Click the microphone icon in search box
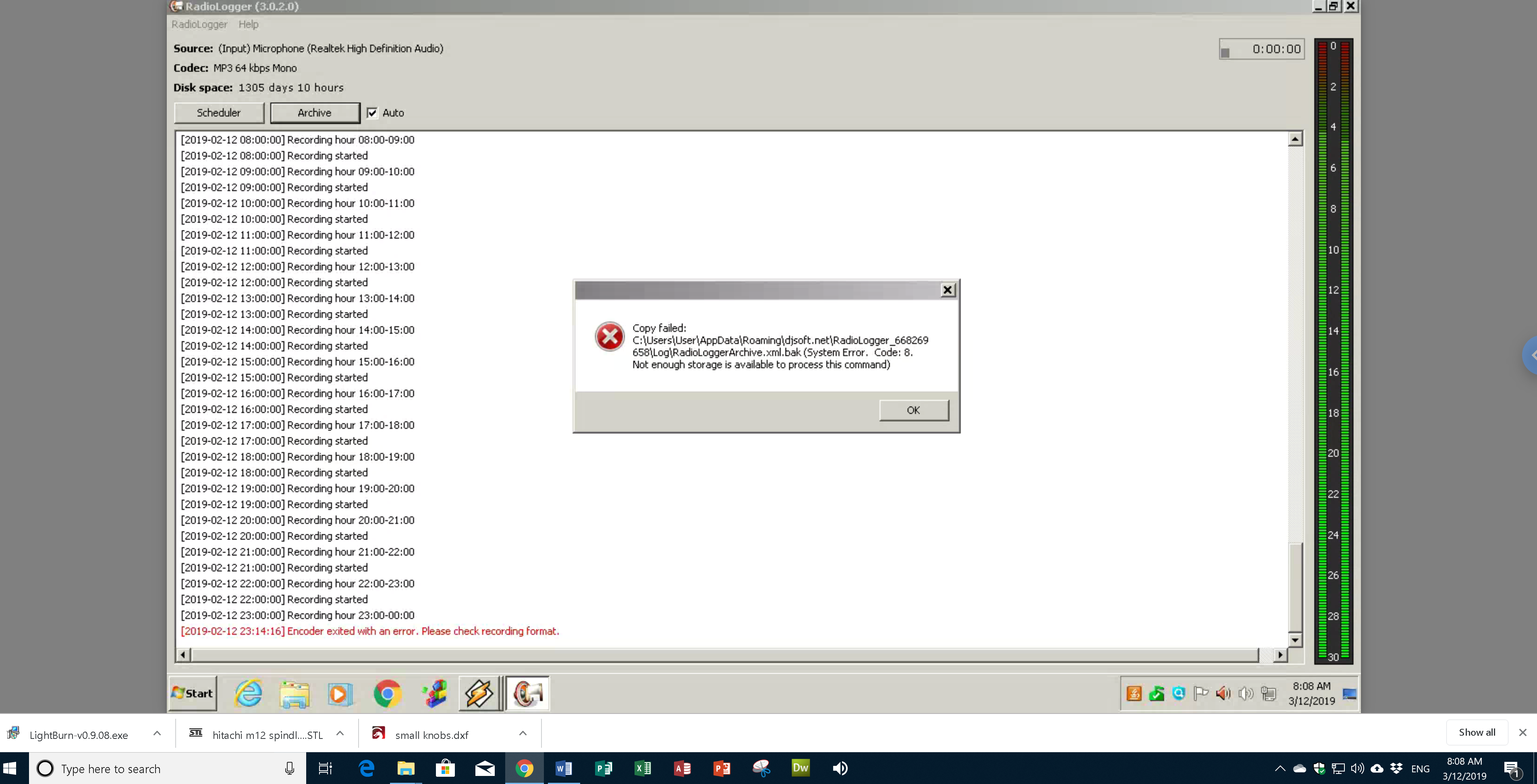Image resolution: width=1537 pixels, height=784 pixels. tap(289, 769)
